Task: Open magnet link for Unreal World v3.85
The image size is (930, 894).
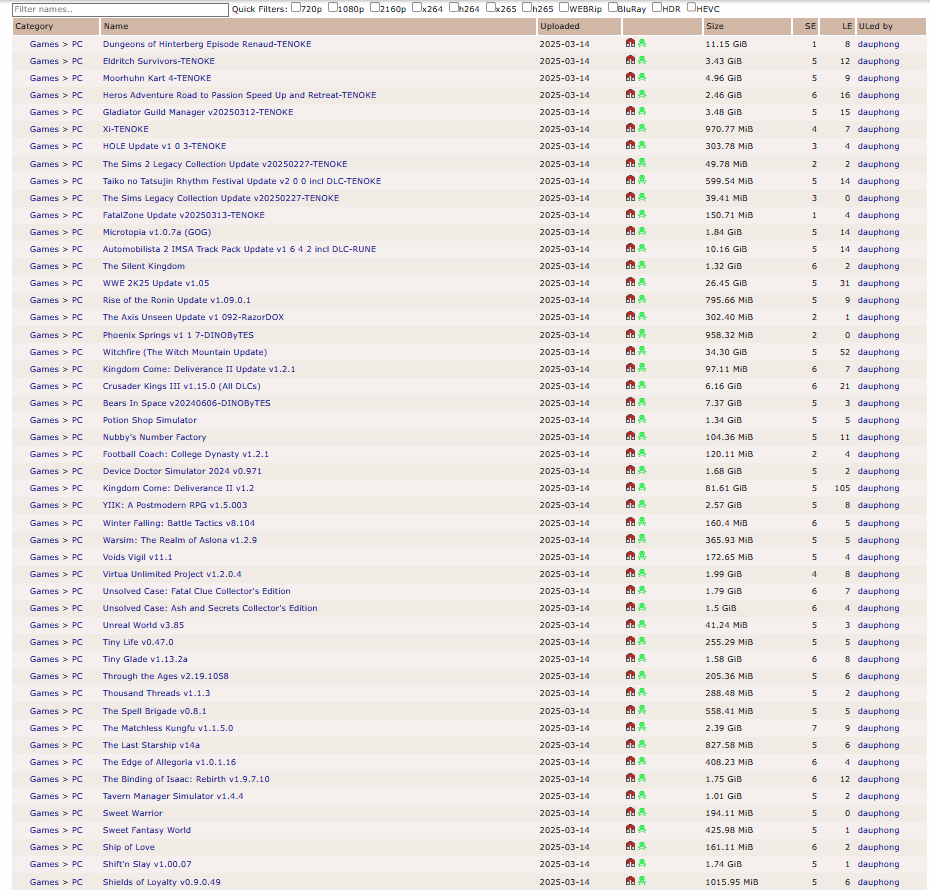Action: (x=630, y=625)
